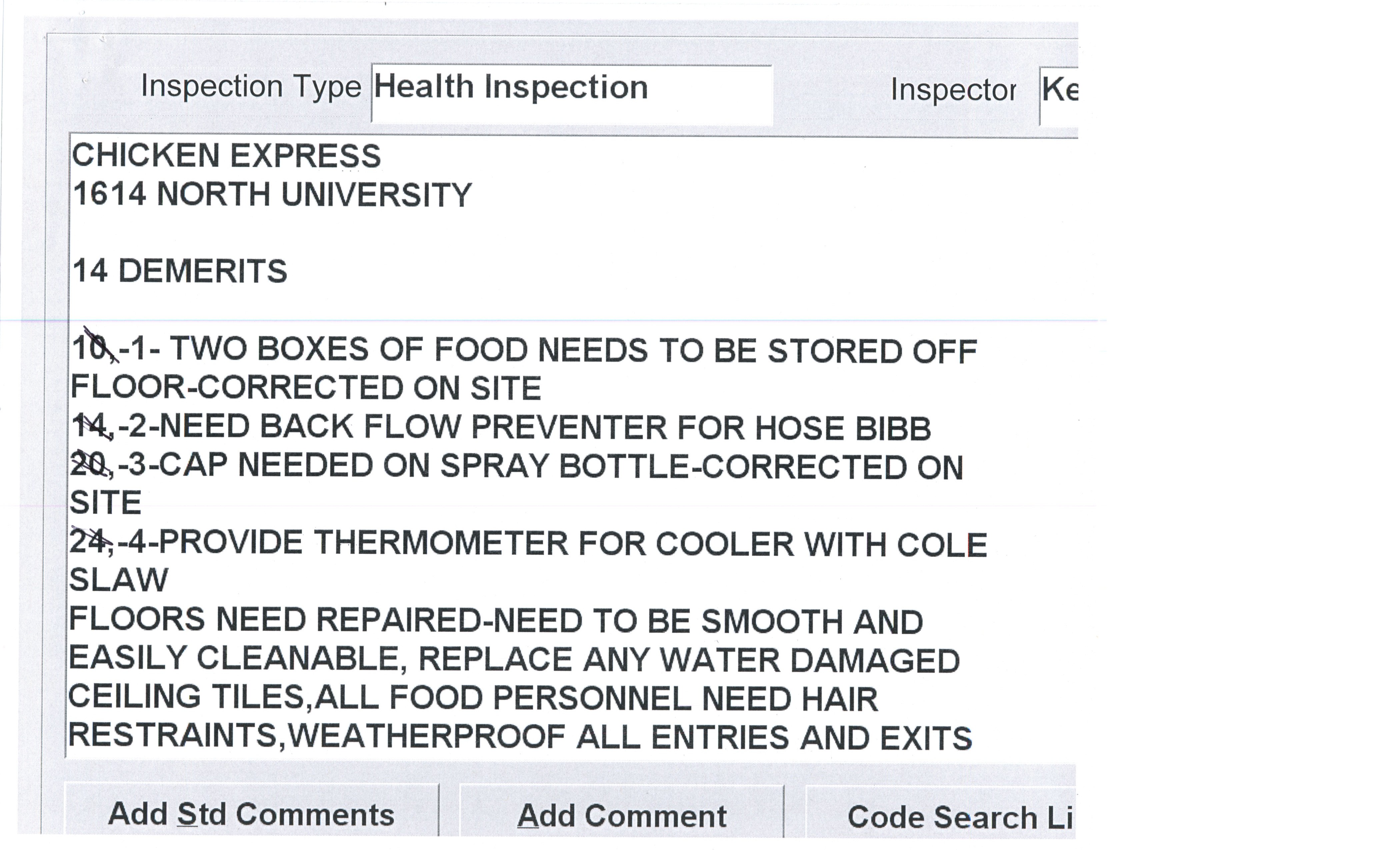Click the 1614 NORTH UNIVERSITY address line

(x=272, y=194)
